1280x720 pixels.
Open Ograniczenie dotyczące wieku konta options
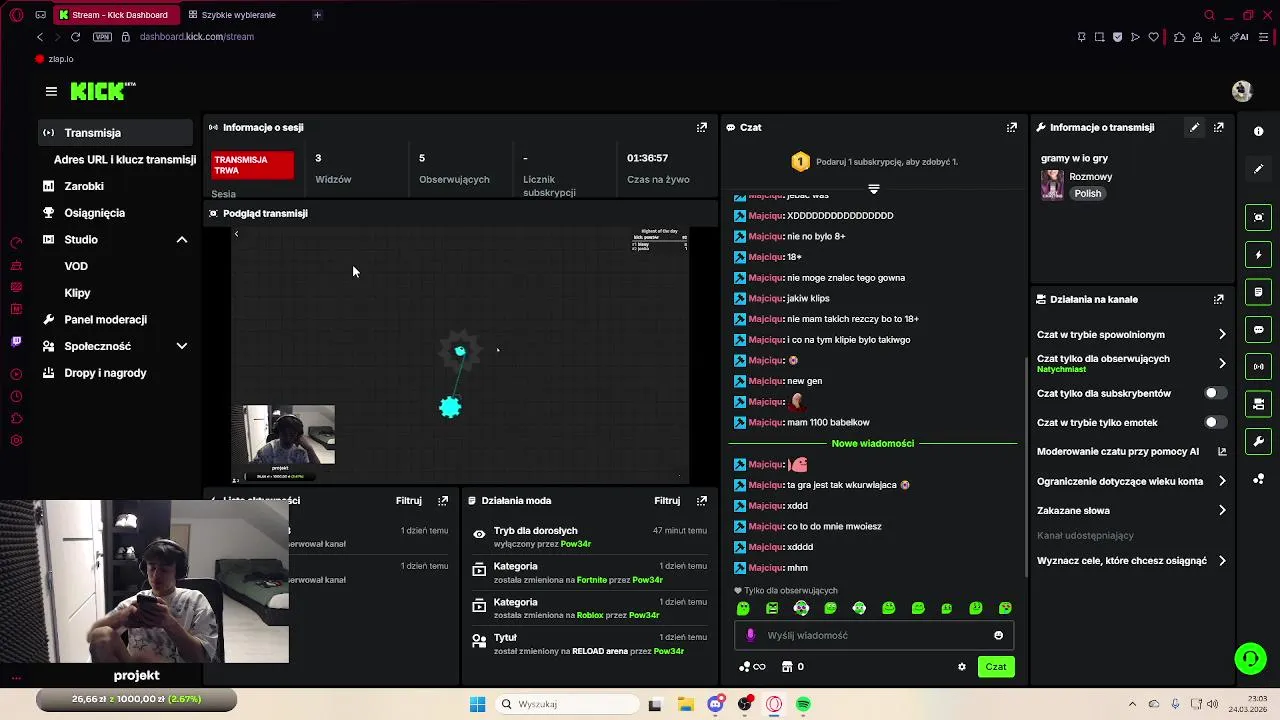(1130, 481)
